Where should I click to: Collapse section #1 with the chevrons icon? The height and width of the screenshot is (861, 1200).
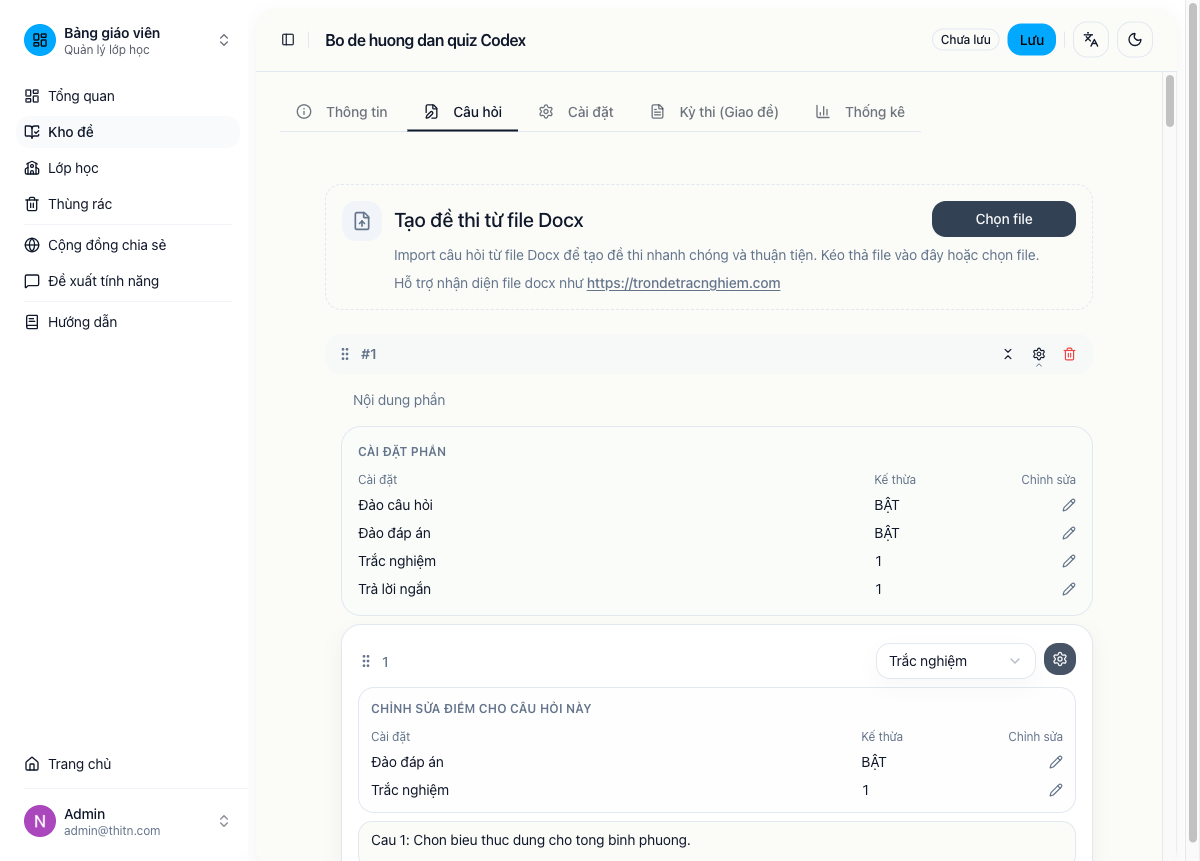tap(1008, 354)
